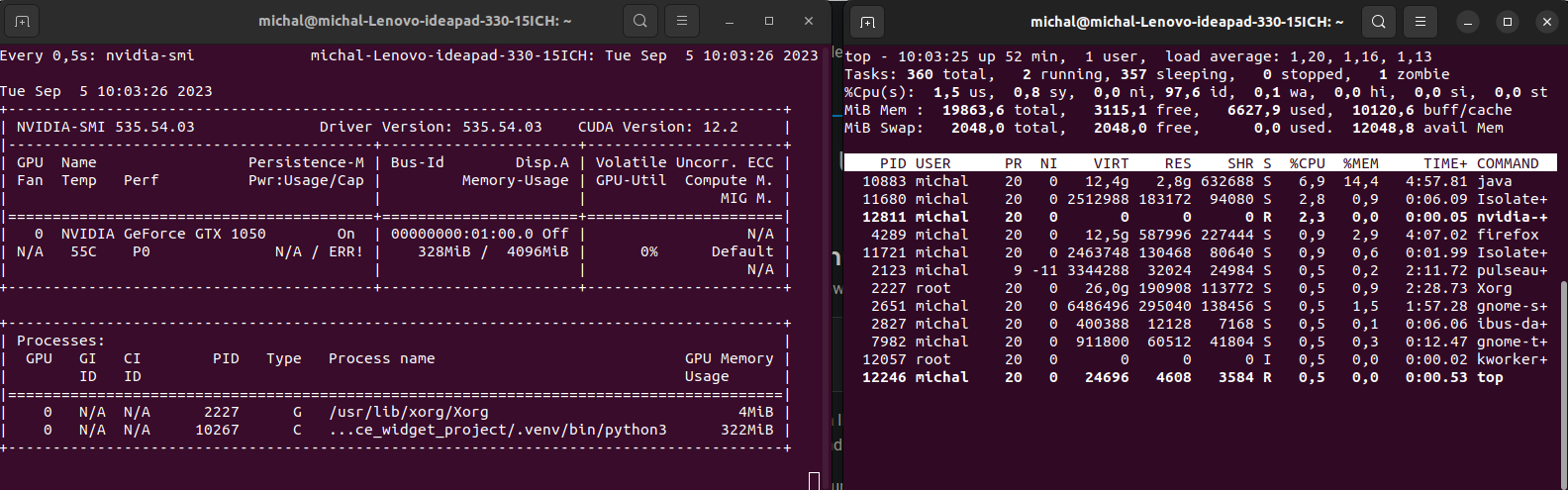Click the 55C GPU temperature value

[83, 251]
